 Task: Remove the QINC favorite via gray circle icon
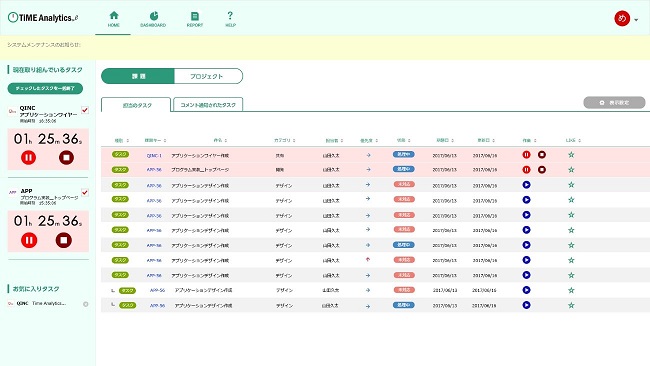tap(85, 304)
